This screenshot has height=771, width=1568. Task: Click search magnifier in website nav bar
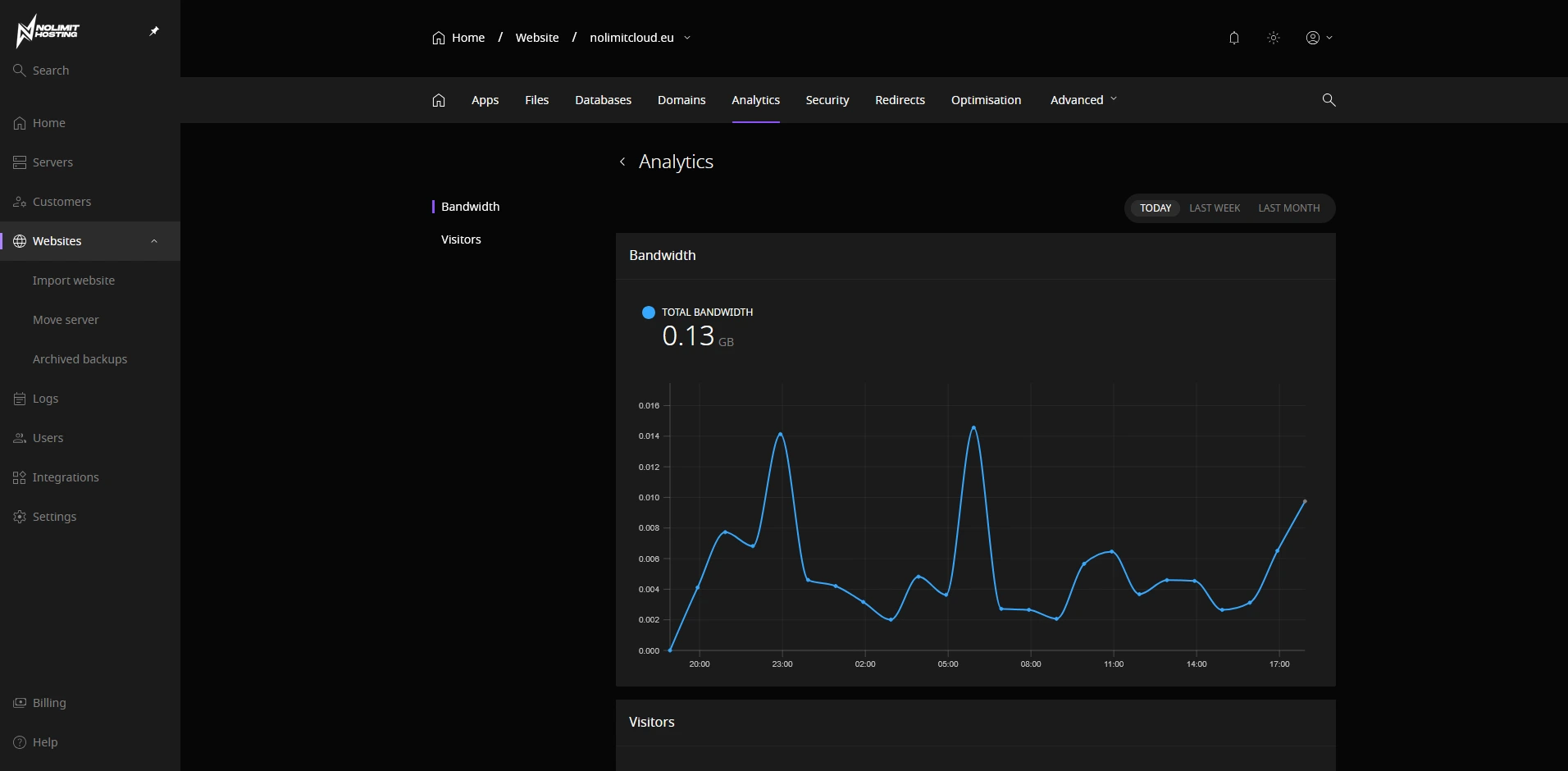click(x=1329, y=100)
